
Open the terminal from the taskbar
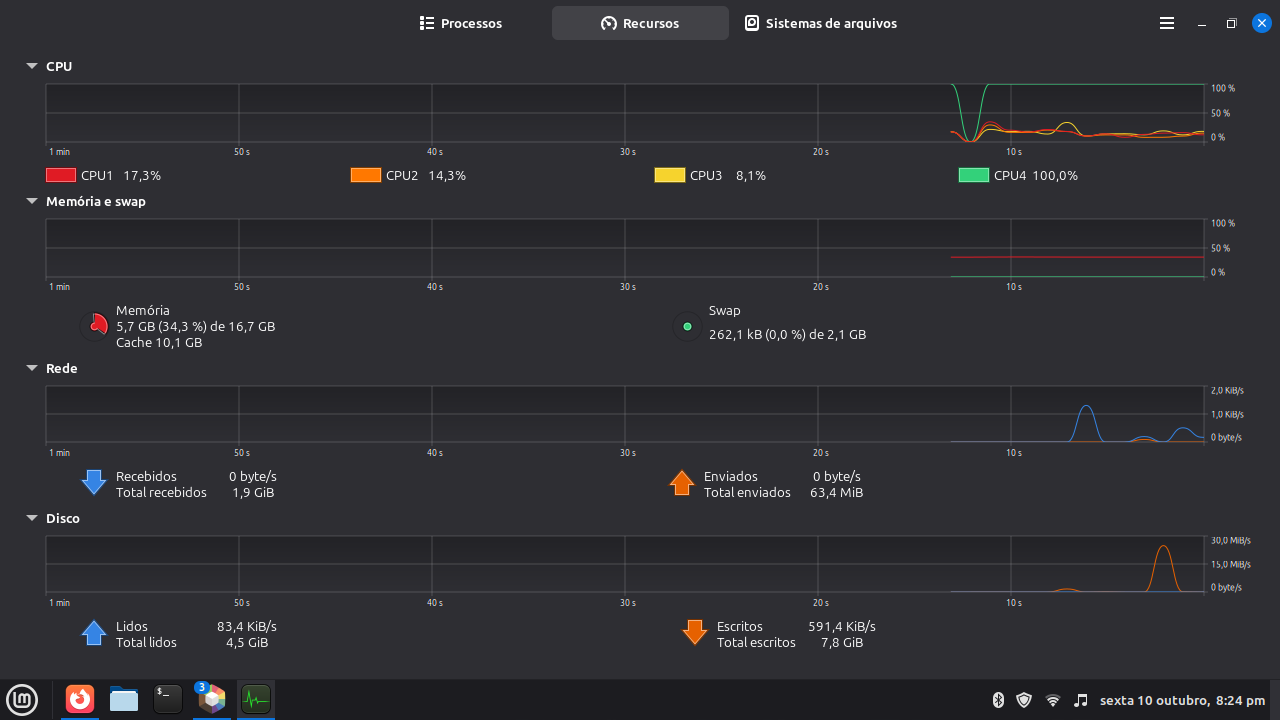168,699
